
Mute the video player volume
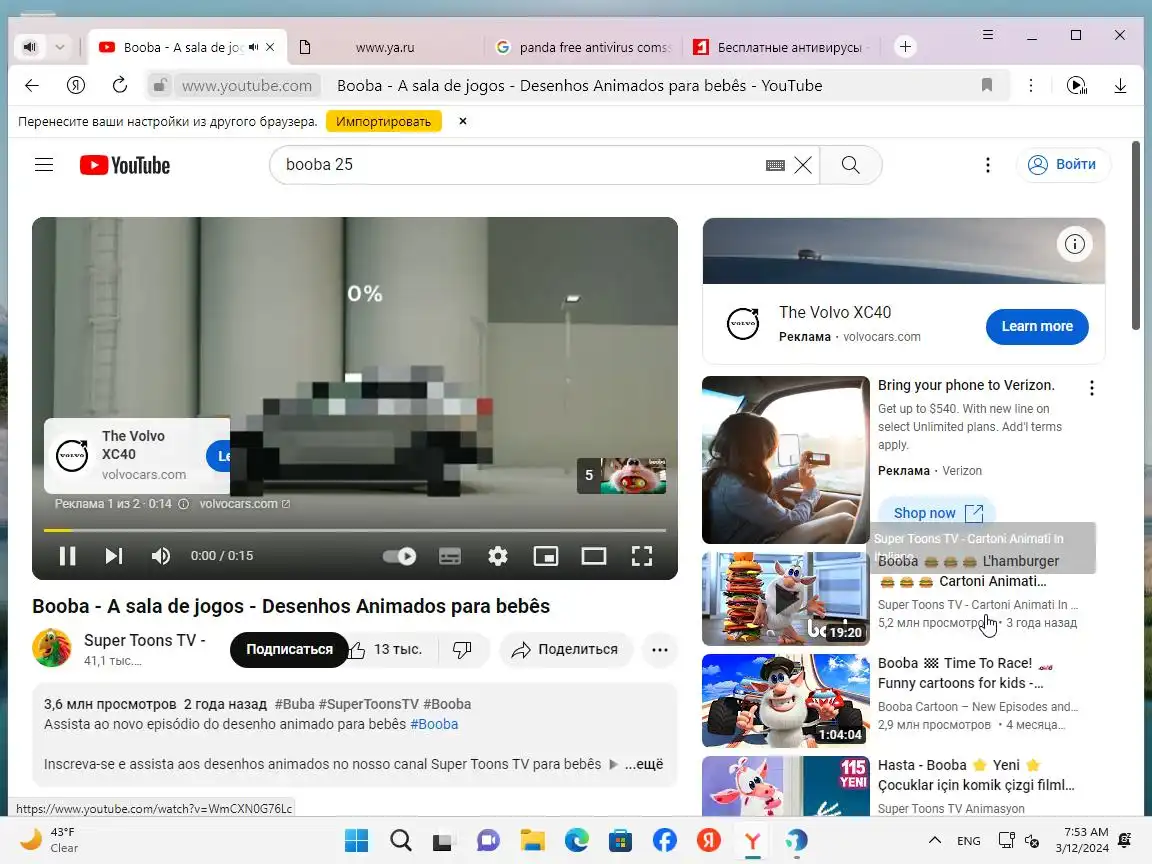(x=160, y=556)
